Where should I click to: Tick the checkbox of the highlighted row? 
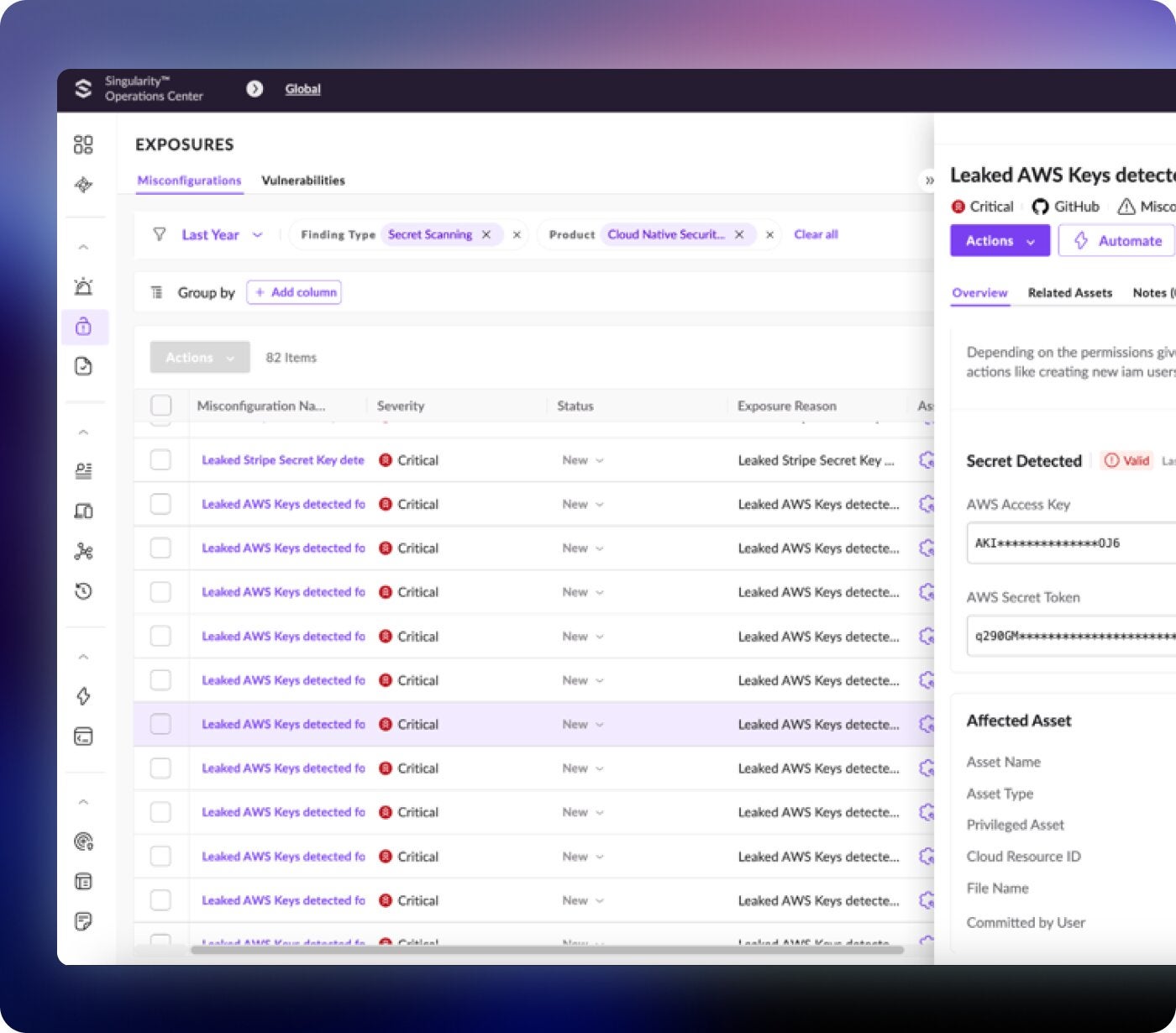160,724
